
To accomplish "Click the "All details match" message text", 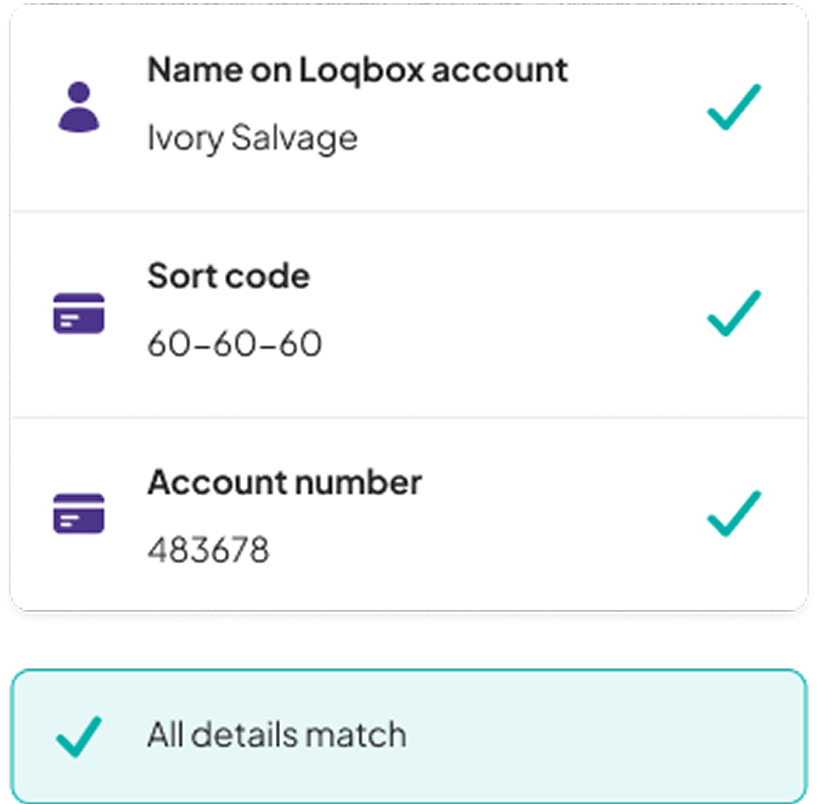I will (277, 736).
